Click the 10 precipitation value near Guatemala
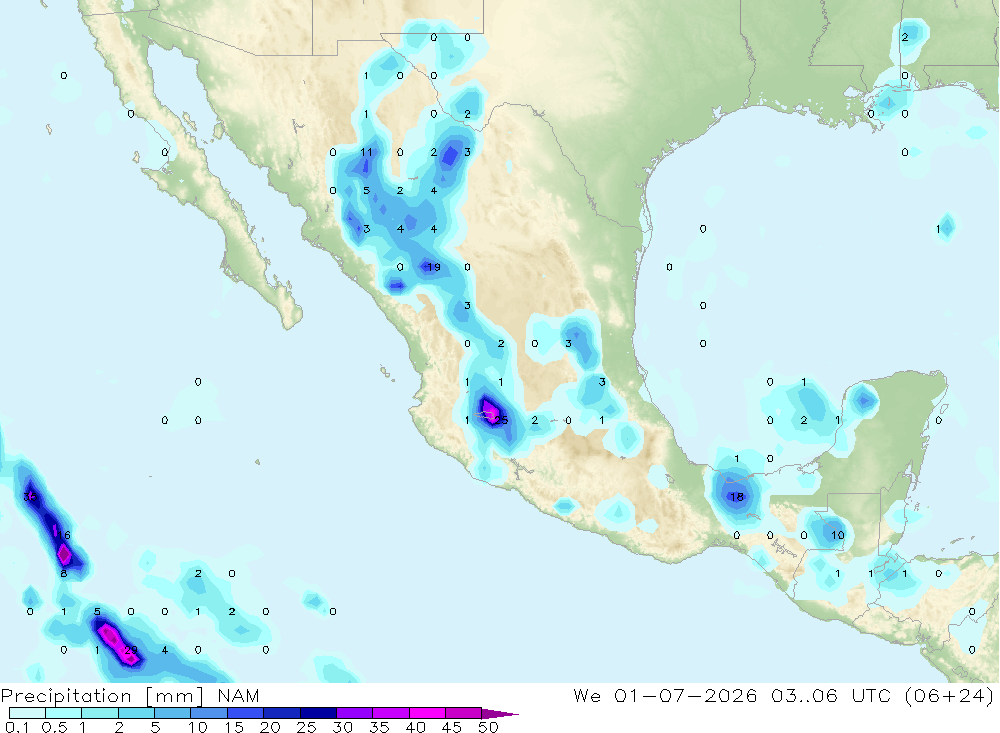 tap(837, 535)
